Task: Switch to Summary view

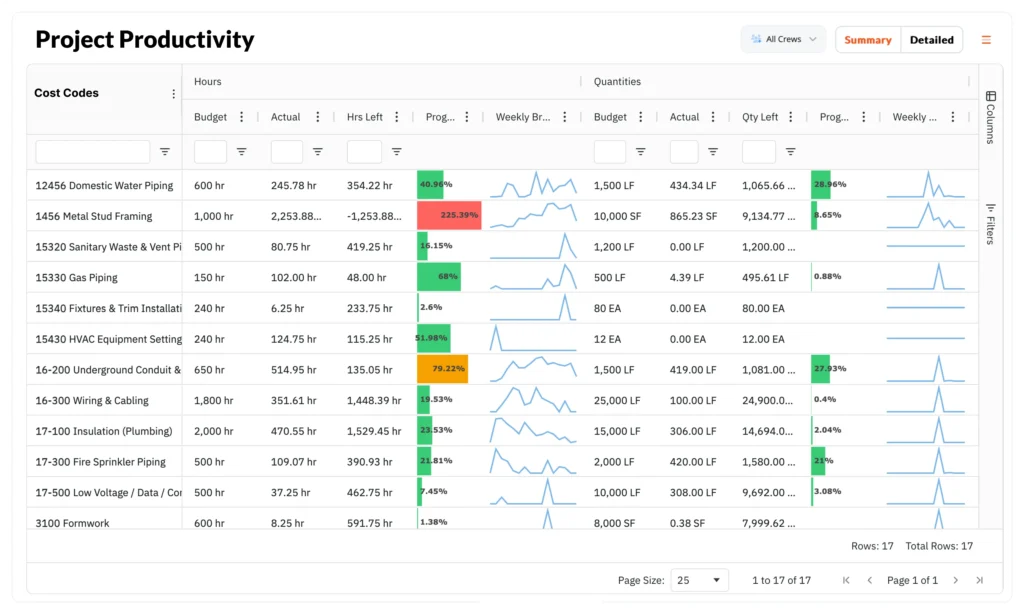Action: [867, 40]
